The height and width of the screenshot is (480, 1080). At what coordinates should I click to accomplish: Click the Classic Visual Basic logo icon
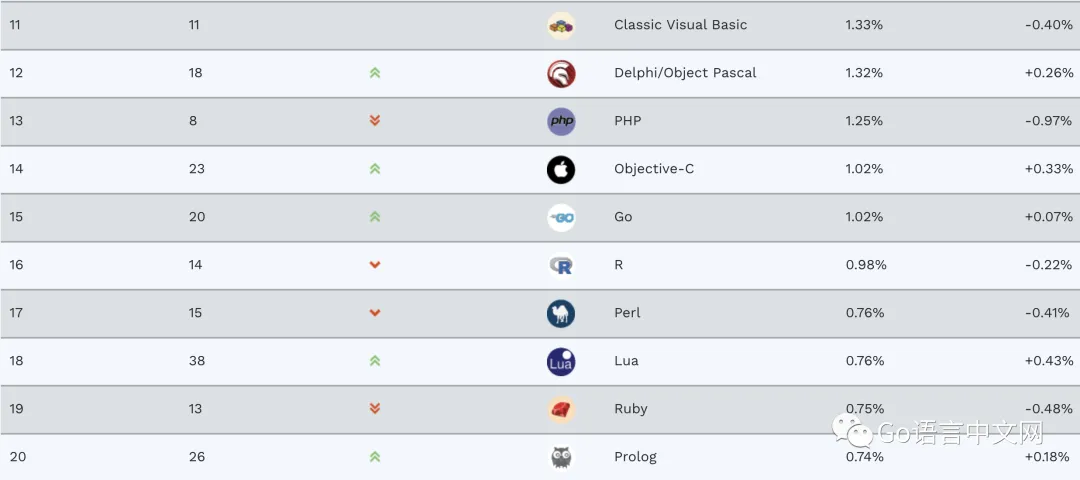point(561,25)
